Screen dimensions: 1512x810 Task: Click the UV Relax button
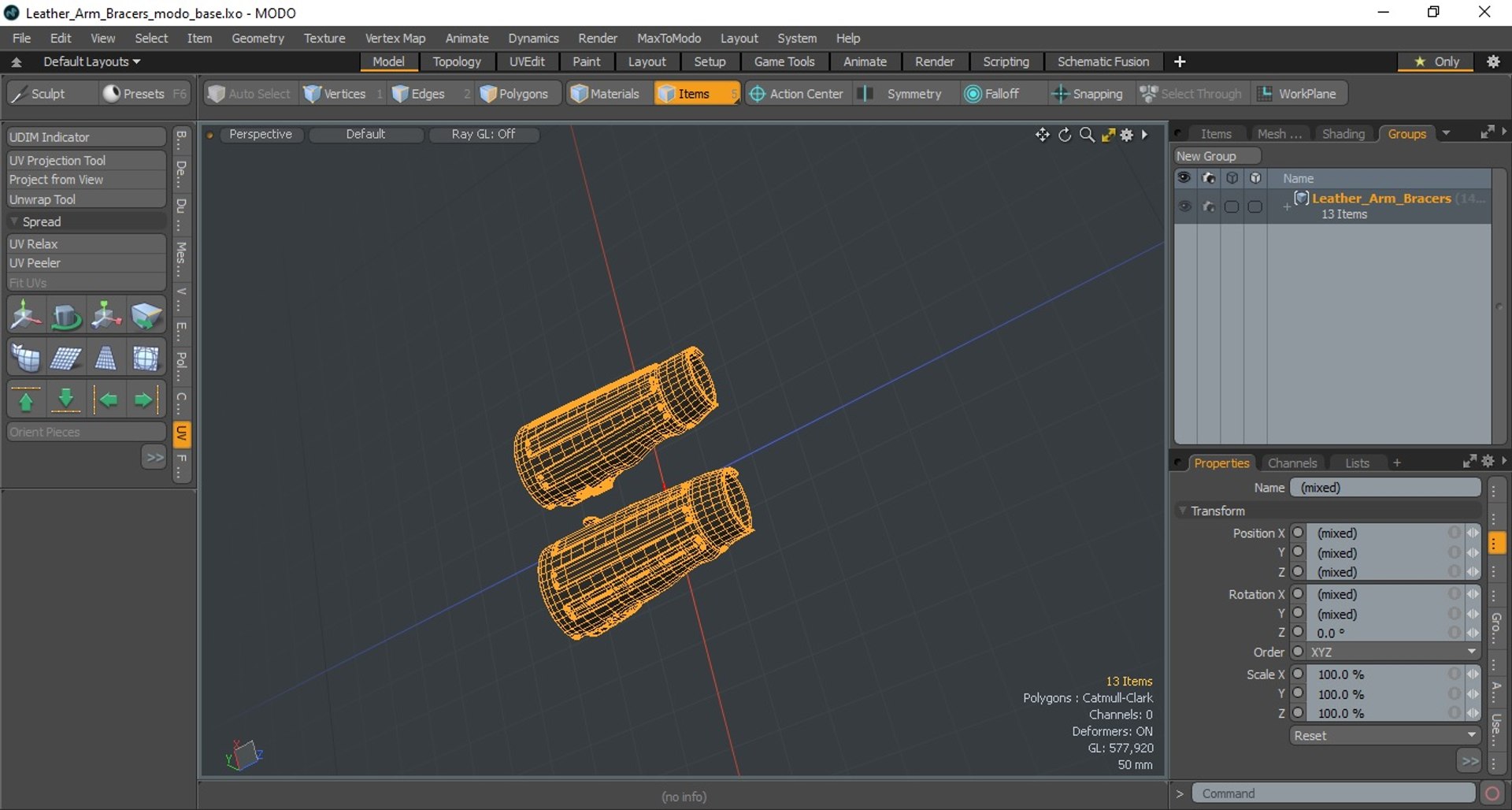(x=86, y=243)
